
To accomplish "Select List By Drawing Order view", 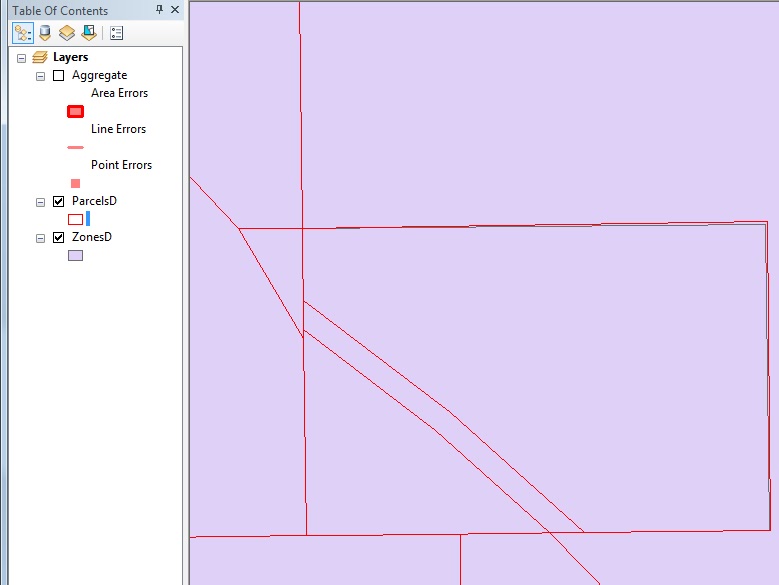I will [x=23, y=33].
